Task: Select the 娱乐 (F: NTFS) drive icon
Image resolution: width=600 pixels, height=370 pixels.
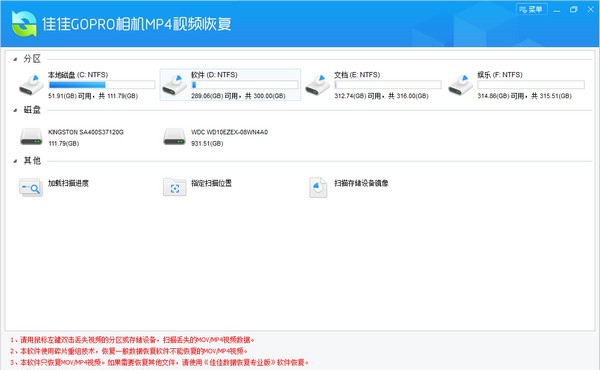Action: tap(461, 85)
